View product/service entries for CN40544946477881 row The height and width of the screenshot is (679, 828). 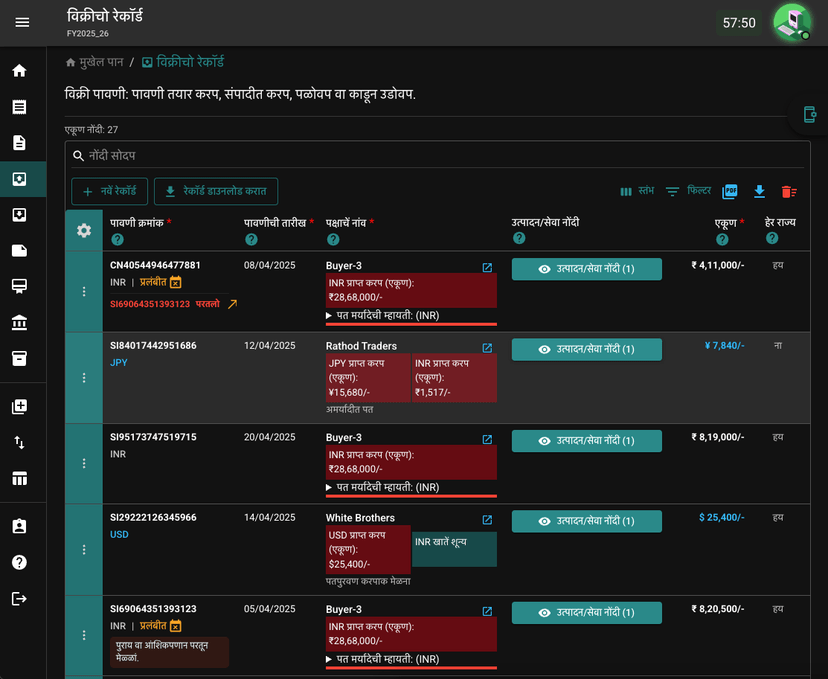[586, 269]
